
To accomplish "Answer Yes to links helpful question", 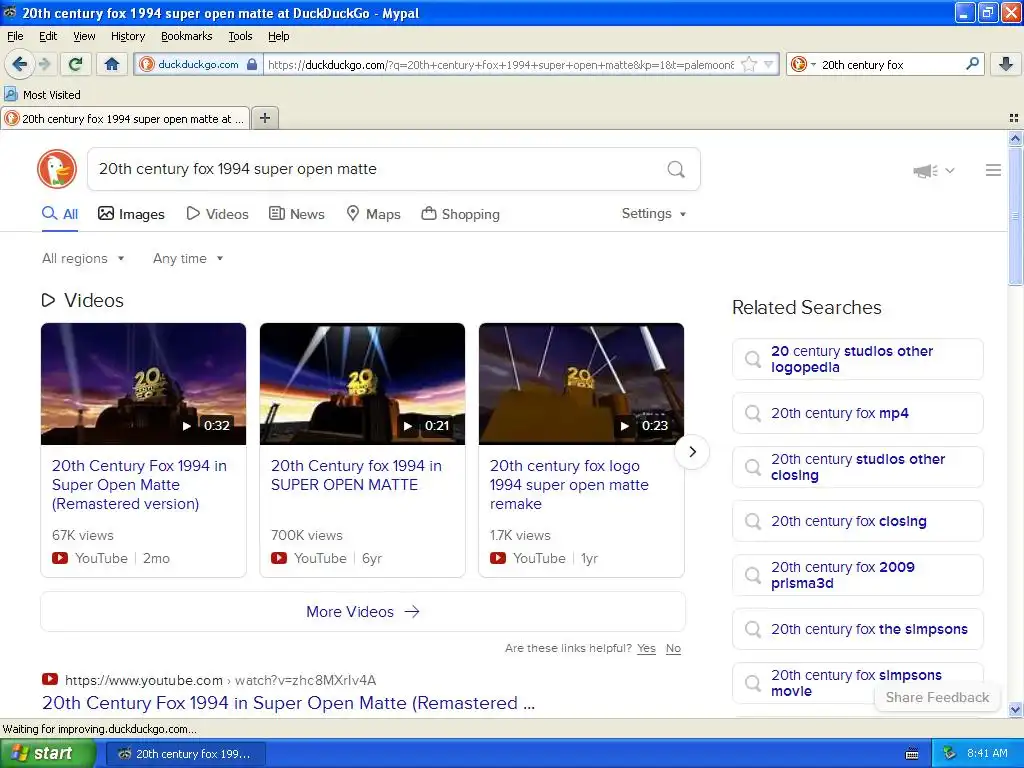I will click(647, 648).
